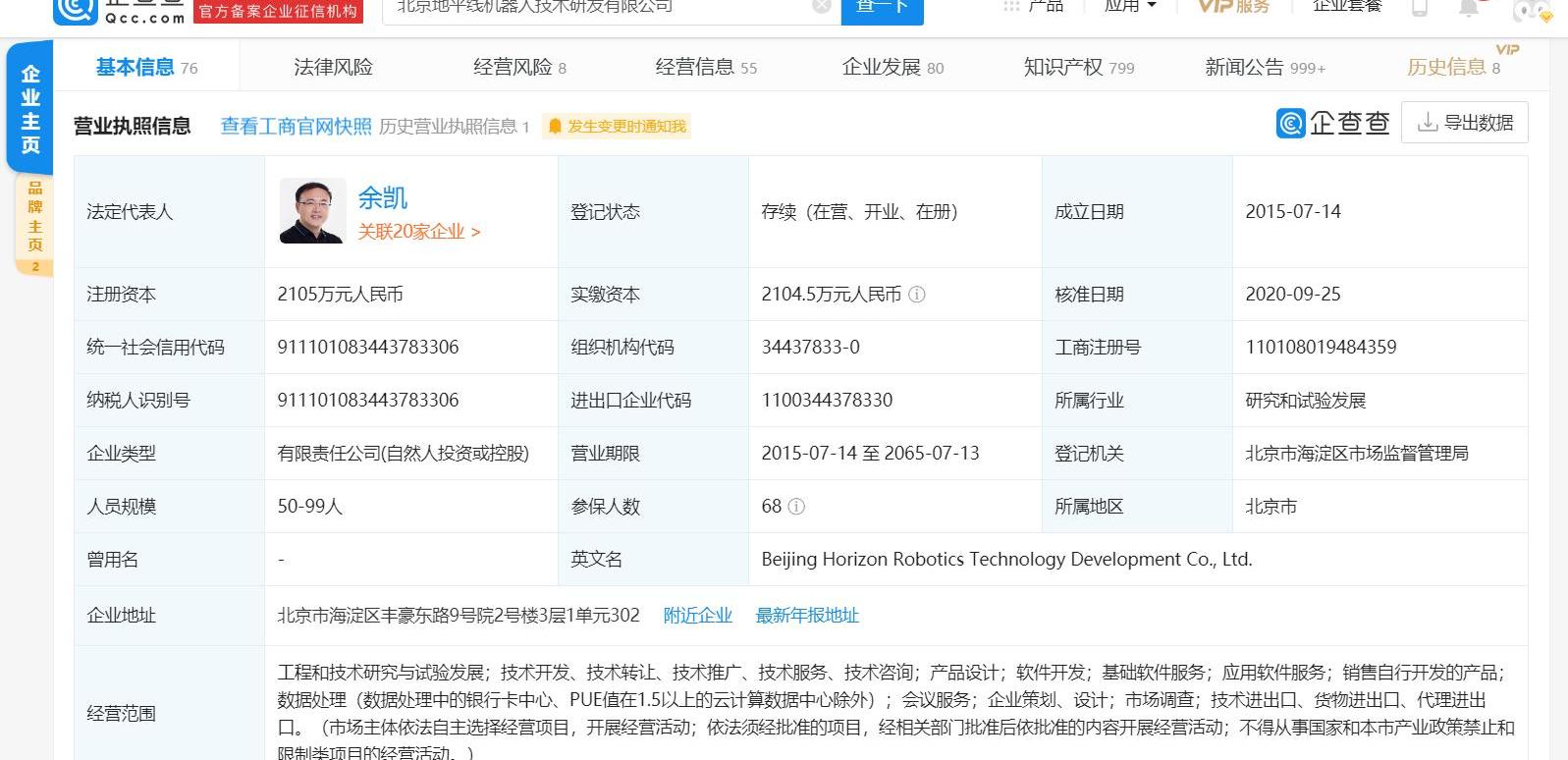
Task: Click the info icon beside 2104.5万元人民币
Action: click(917, 295)
